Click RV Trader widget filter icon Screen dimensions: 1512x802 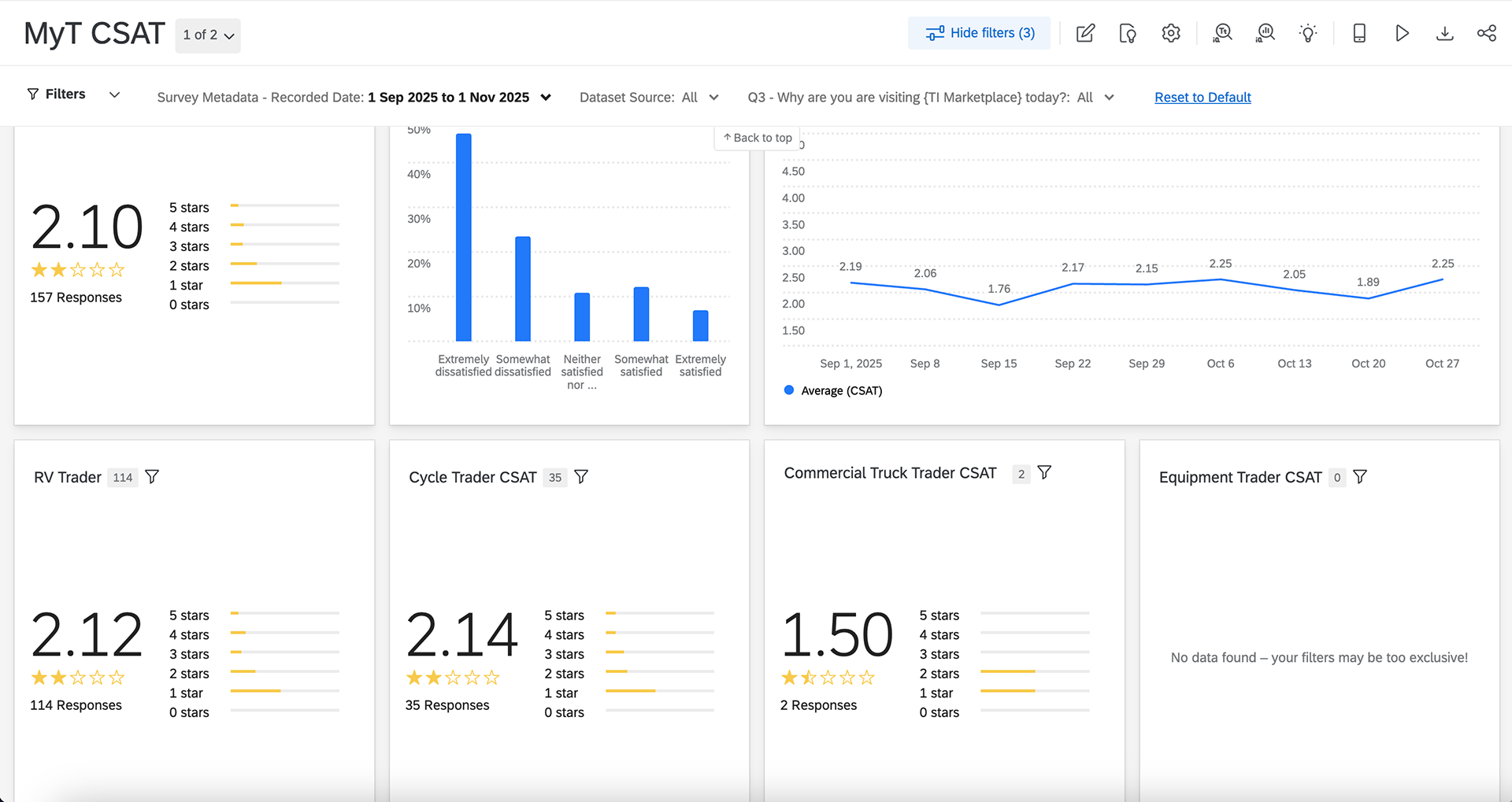coord(152,477)
